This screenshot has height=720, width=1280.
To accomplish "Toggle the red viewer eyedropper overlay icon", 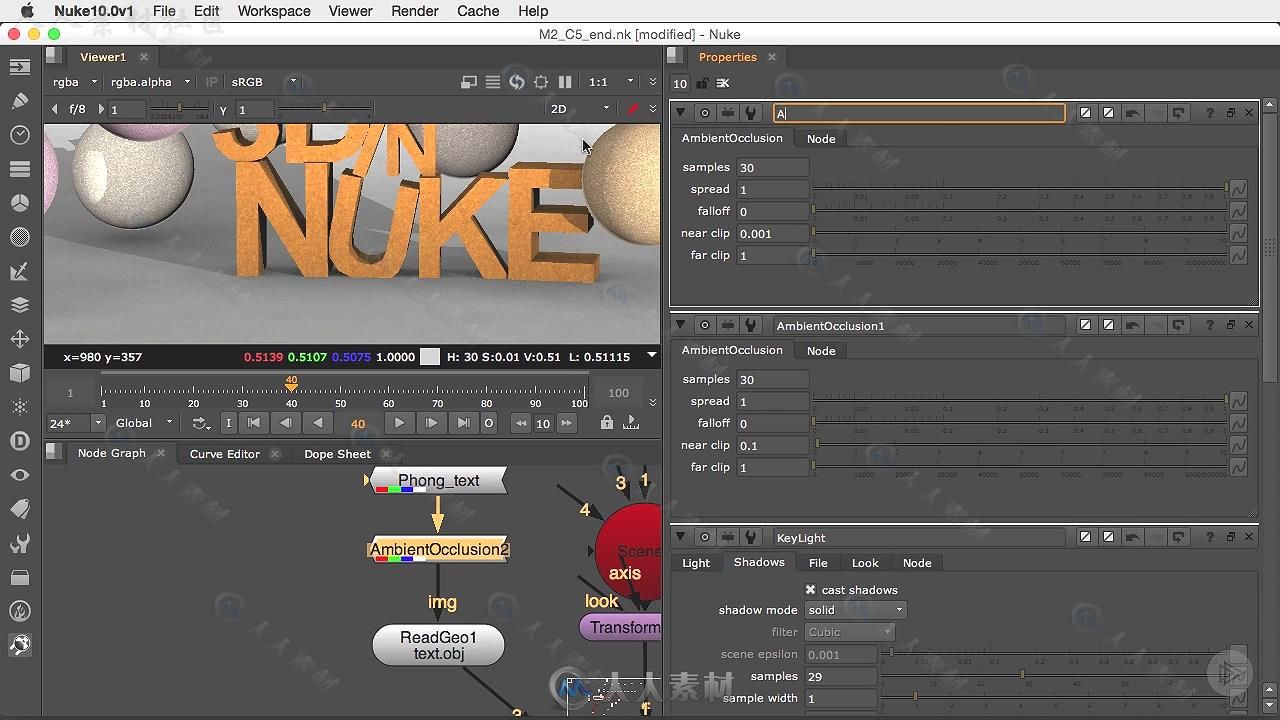I will (632, 109).
